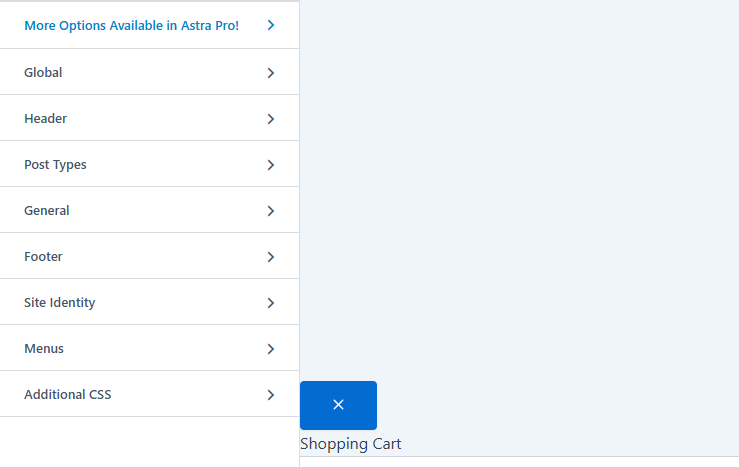Click the blue X close button
This screenshot has width=739, height=467.
point(338,405)
